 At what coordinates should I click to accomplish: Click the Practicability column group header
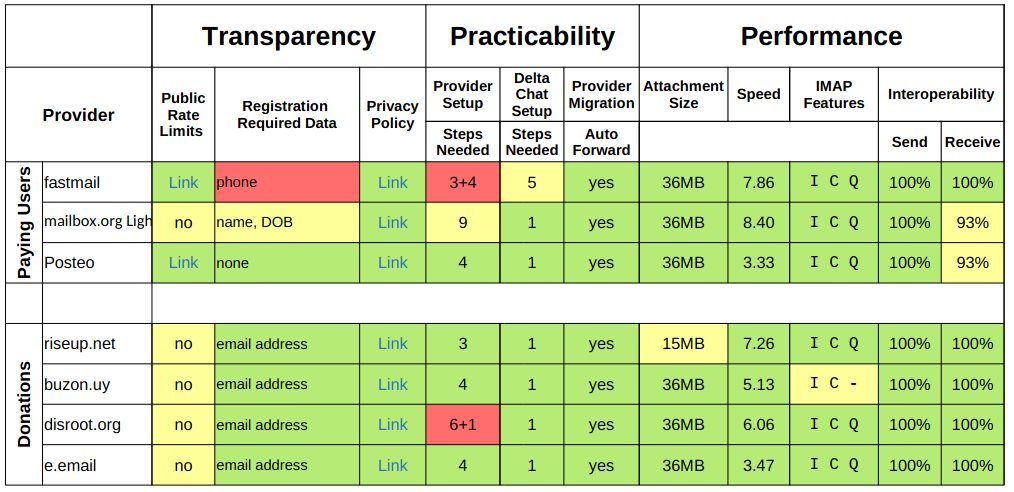click(x=532, y=37)
